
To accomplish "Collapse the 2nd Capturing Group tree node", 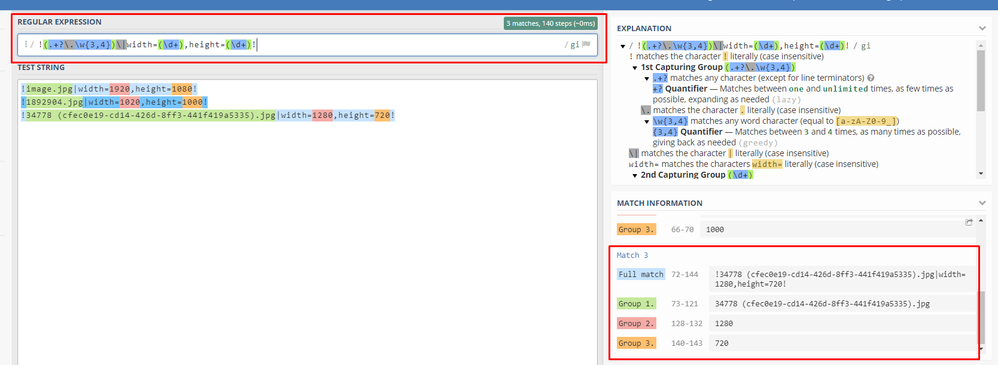I will click(x=635, y=175).
